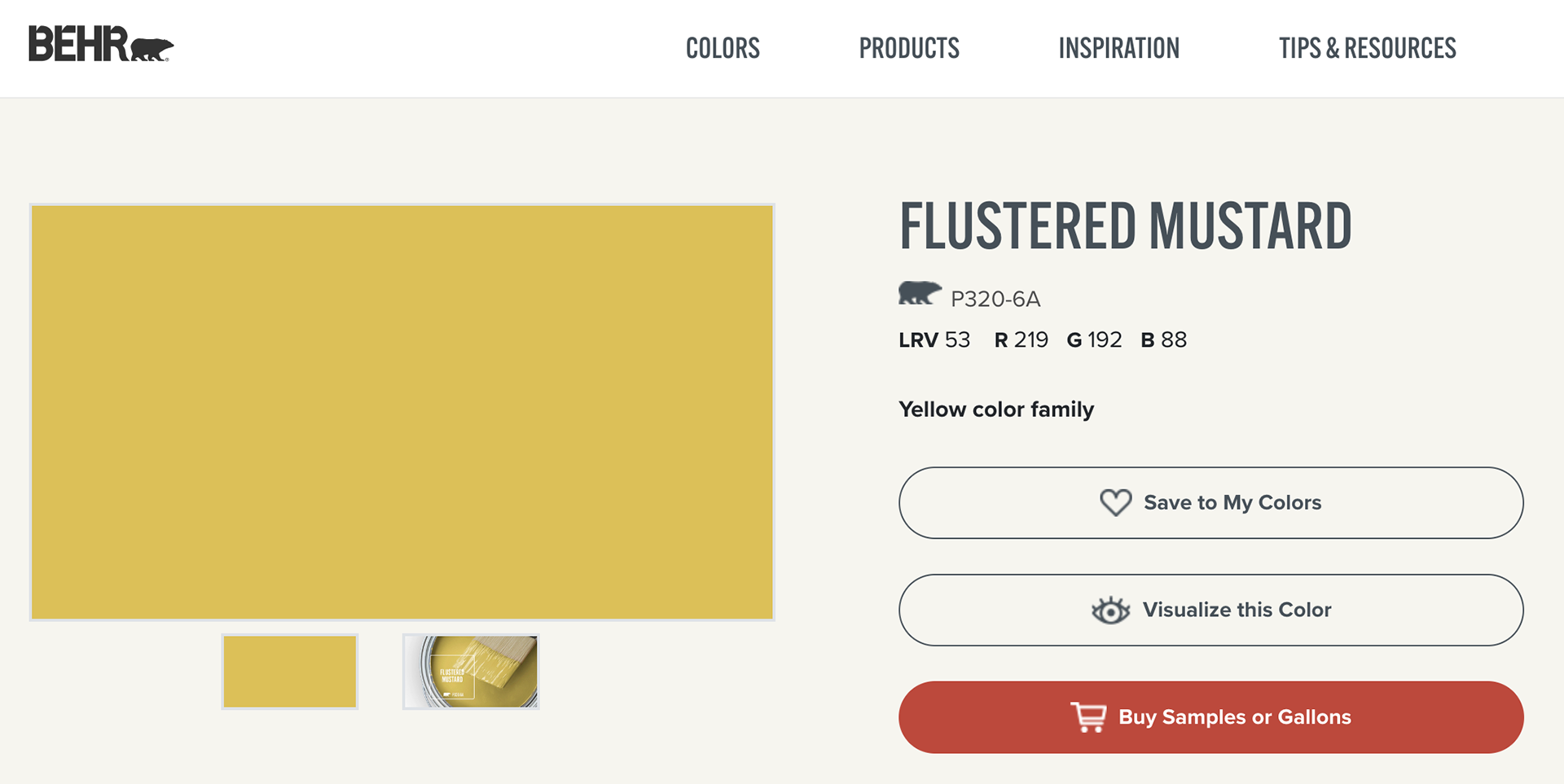Click the heart icon
This screenshot has height=784, width=1564.
(1115, 502)
